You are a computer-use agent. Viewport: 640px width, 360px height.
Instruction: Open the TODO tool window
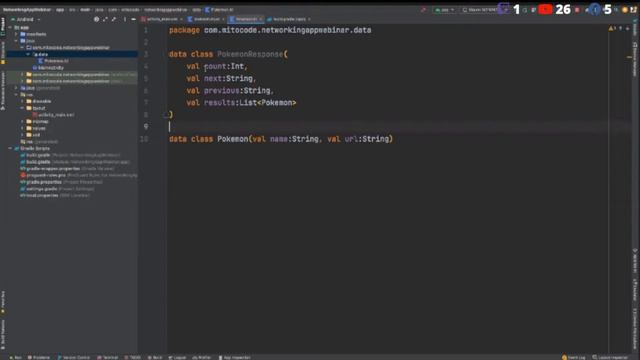(133, 357)
